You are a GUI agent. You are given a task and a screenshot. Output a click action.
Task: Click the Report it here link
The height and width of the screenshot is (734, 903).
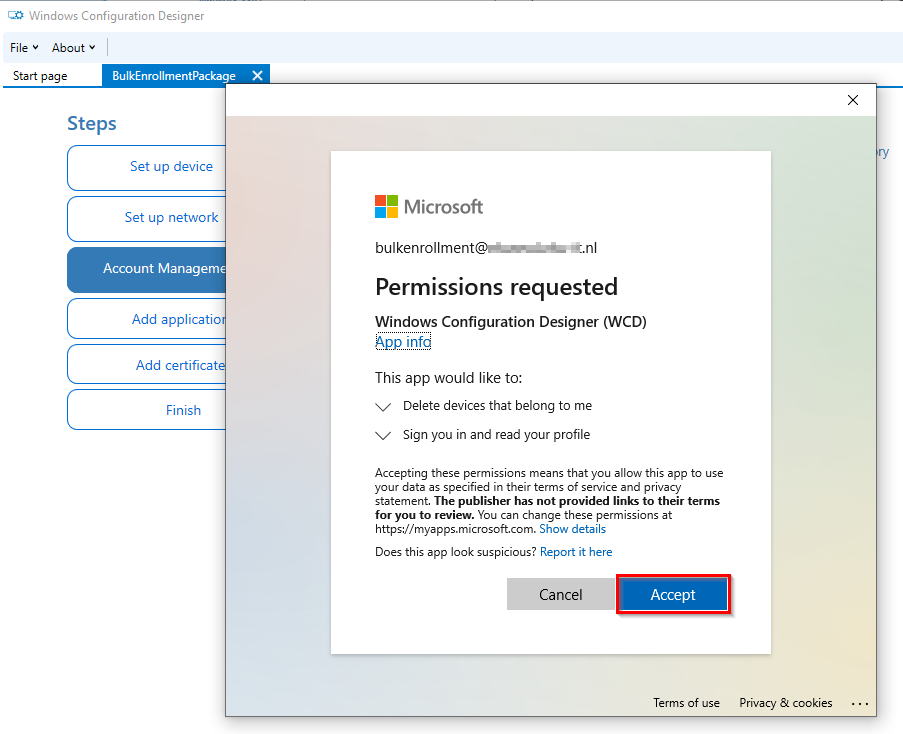tap(576, 552)
